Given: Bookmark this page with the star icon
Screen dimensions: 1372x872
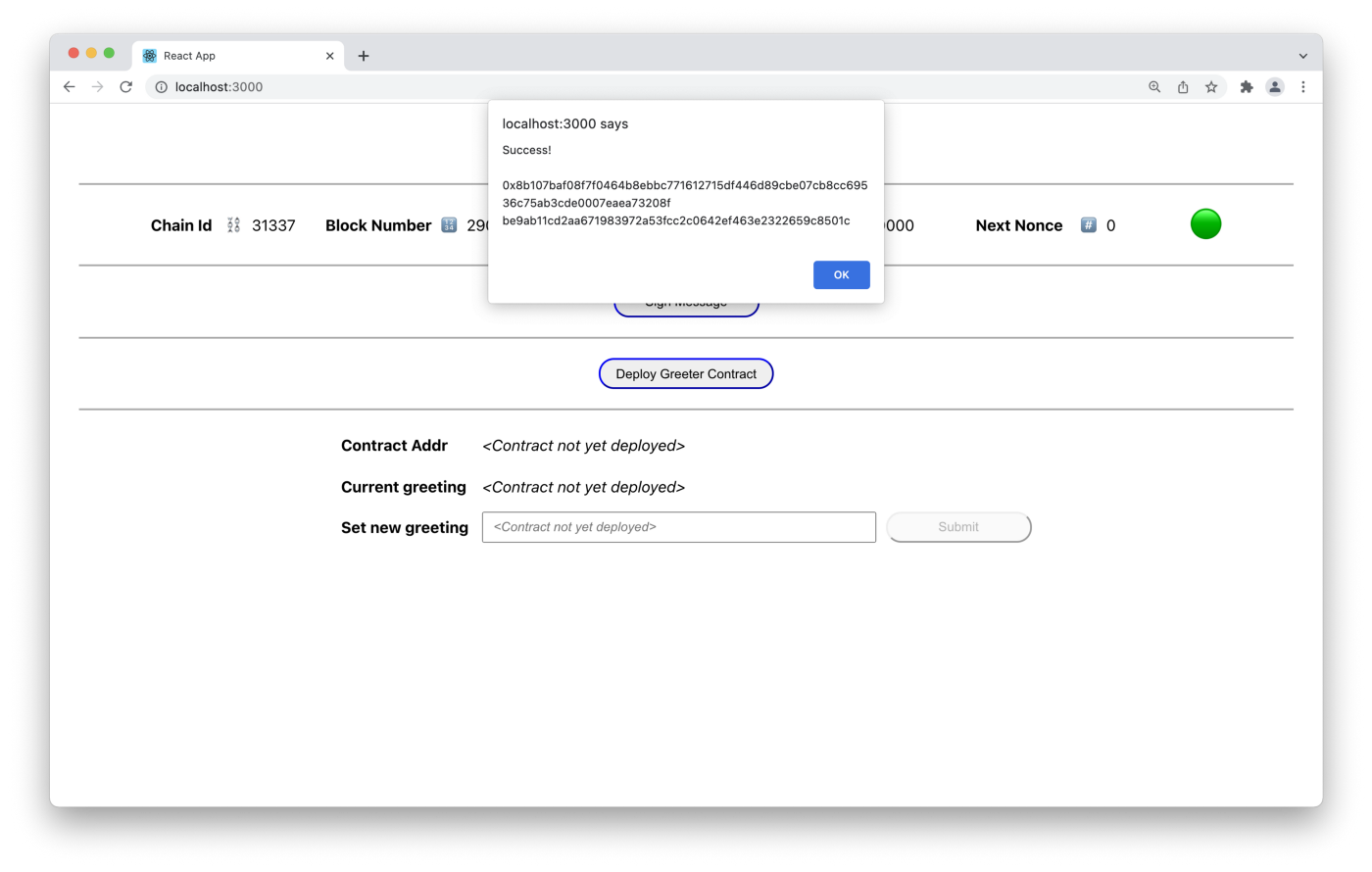Looking at the screenshot, I should [x=1211, y=87].
